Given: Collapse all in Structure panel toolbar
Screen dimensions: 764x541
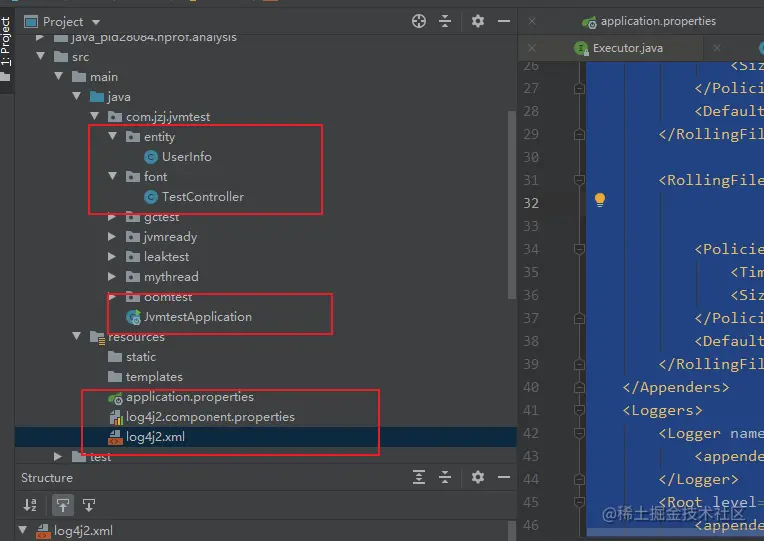Looking at the screenshot, I should pyautogui.click(x=445, y=477).
